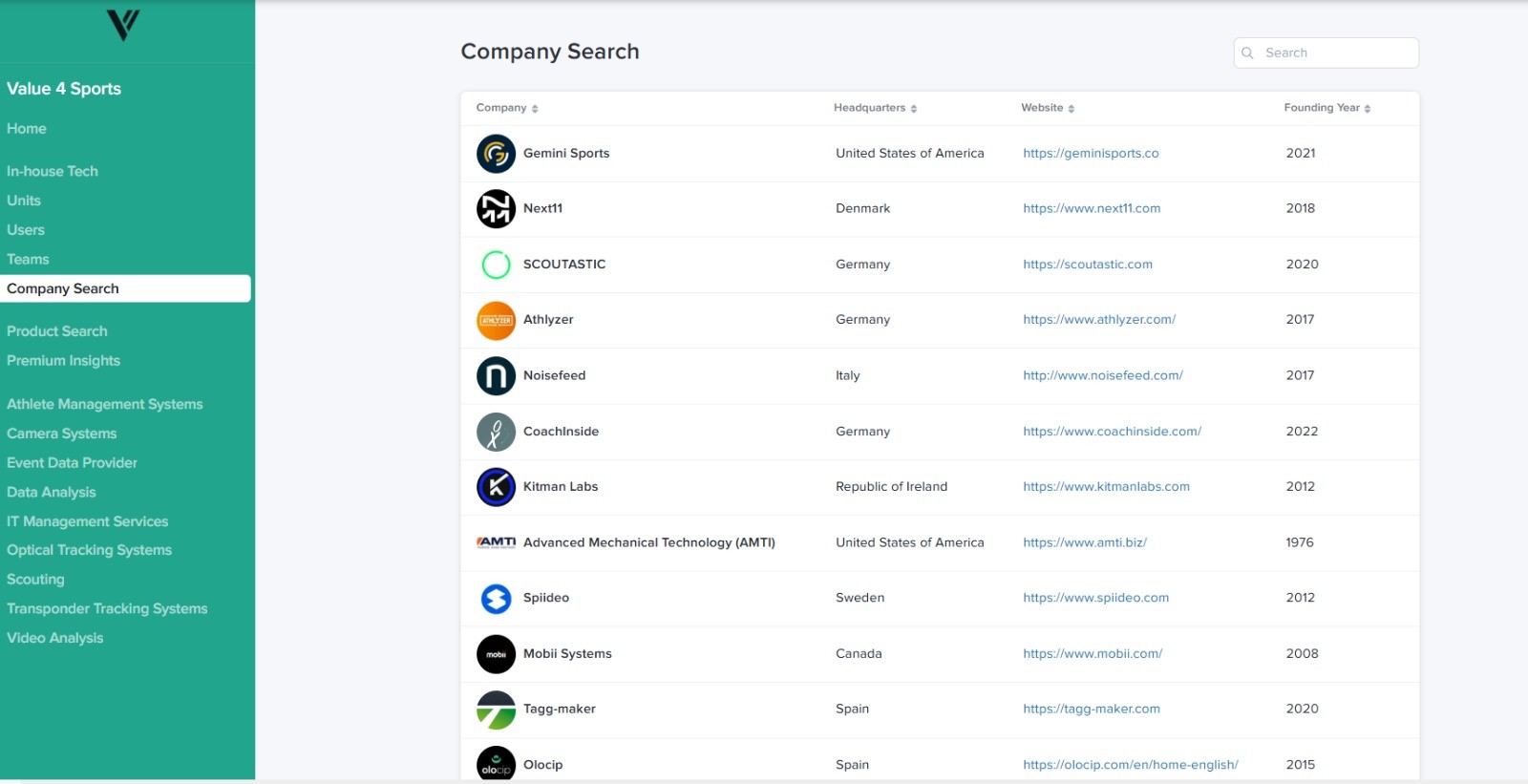Click the Value 4 Sports sidebar title
Screen dimensions: 1528x784
point(64,89)
